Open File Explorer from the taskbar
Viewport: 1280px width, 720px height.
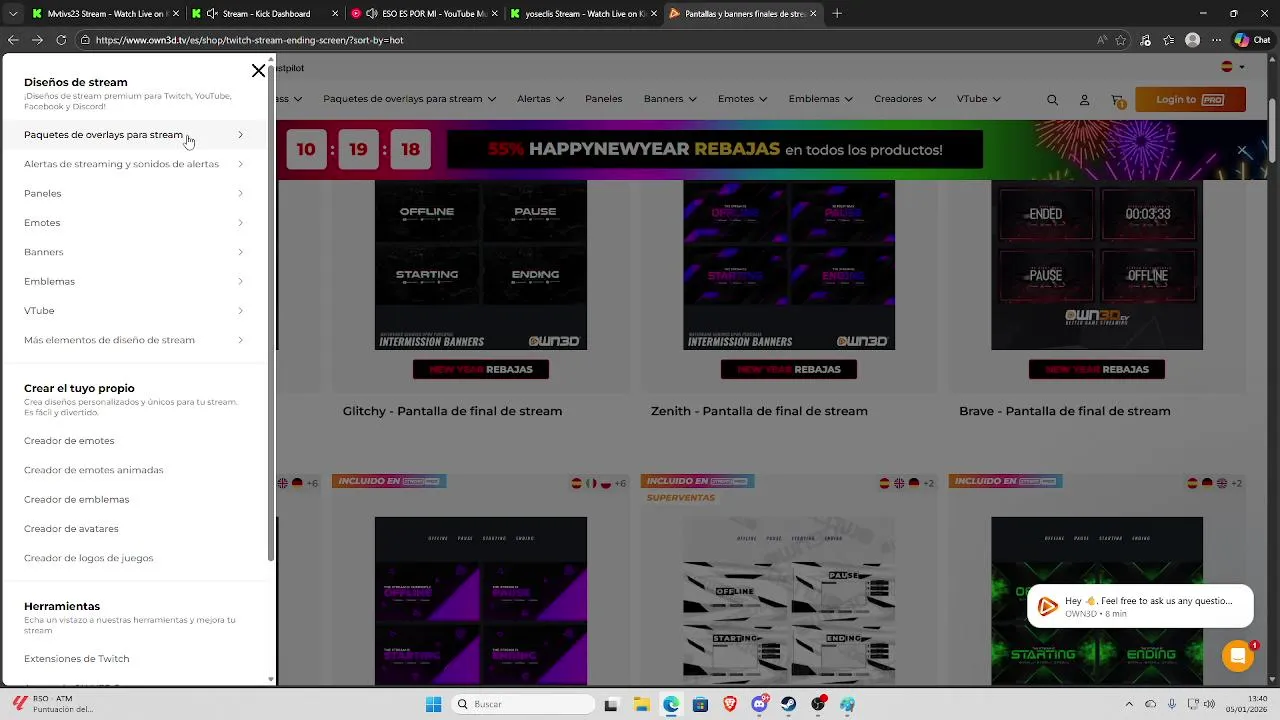(x=641, y=704)
